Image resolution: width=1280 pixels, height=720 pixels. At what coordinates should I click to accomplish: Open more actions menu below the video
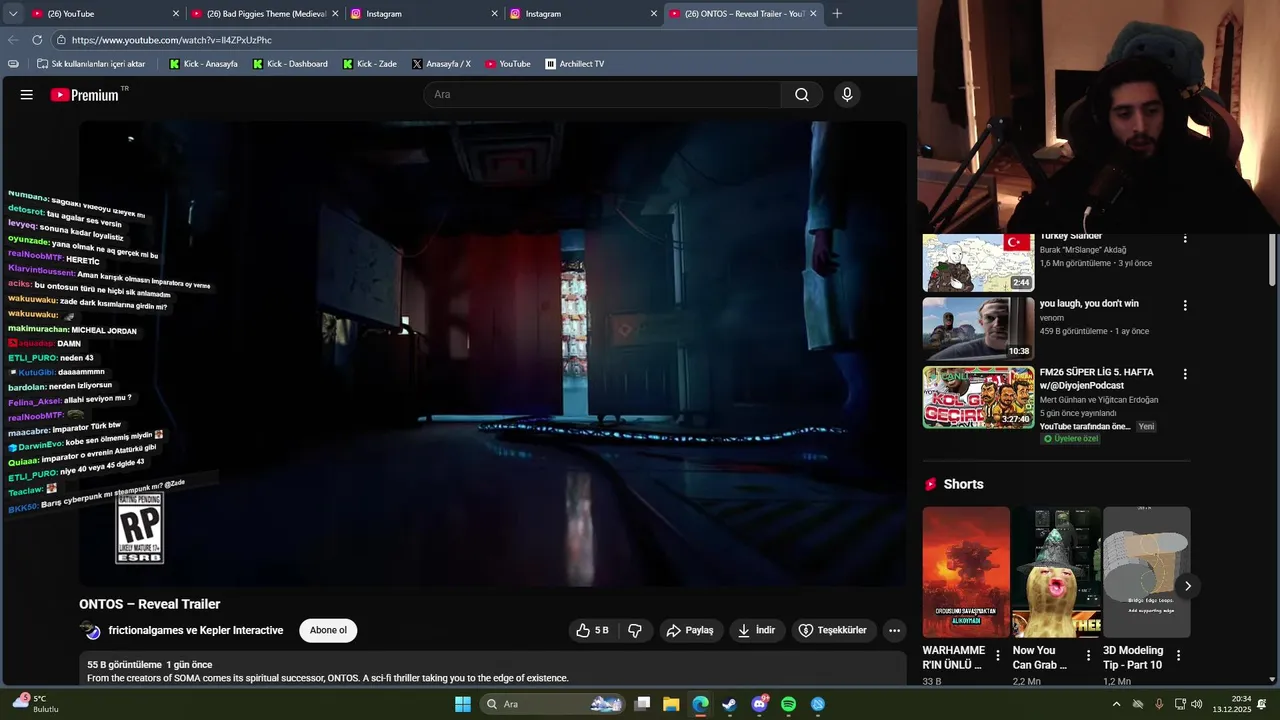point(894,631)
